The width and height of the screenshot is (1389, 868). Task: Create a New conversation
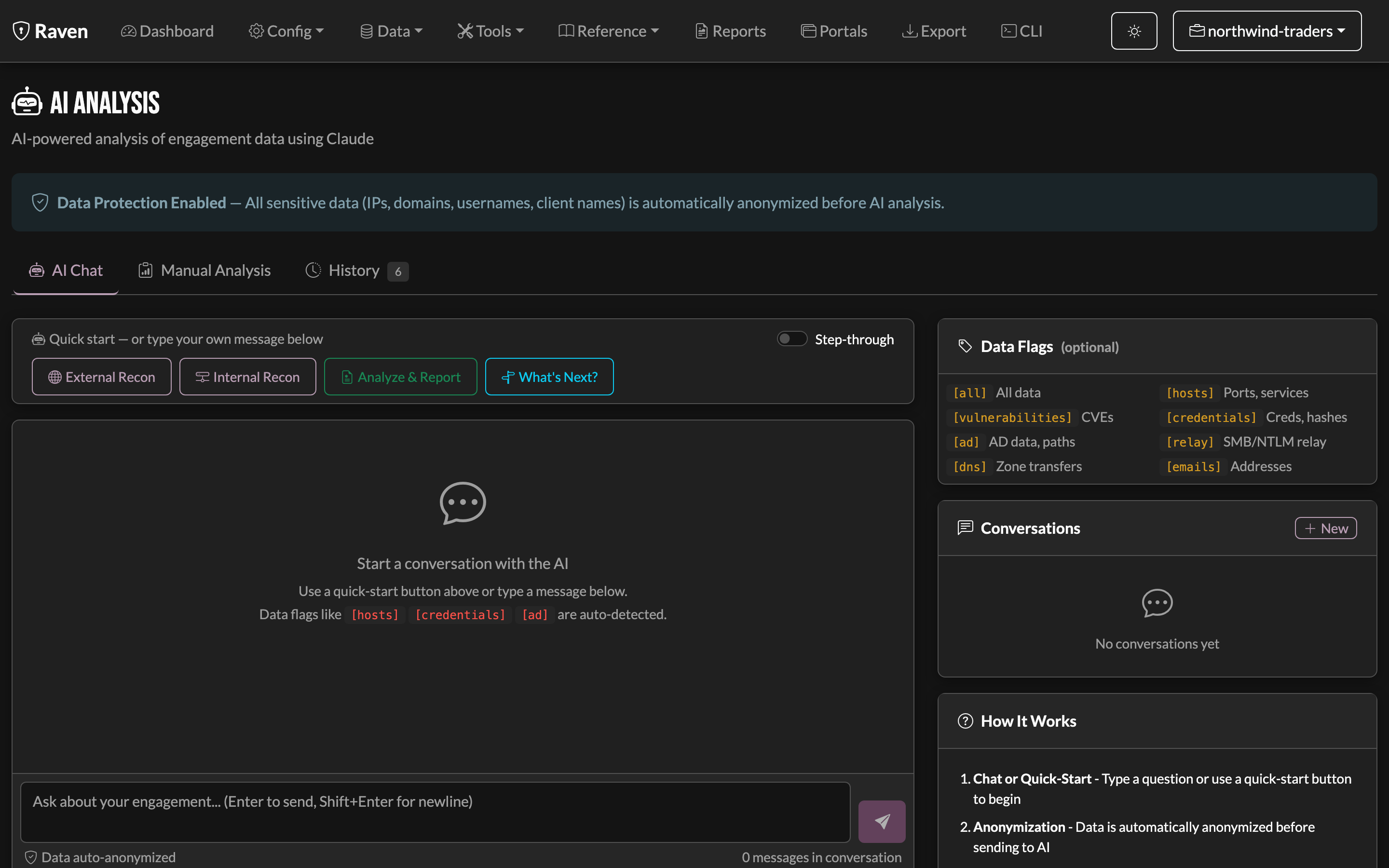pos(1325,528)
